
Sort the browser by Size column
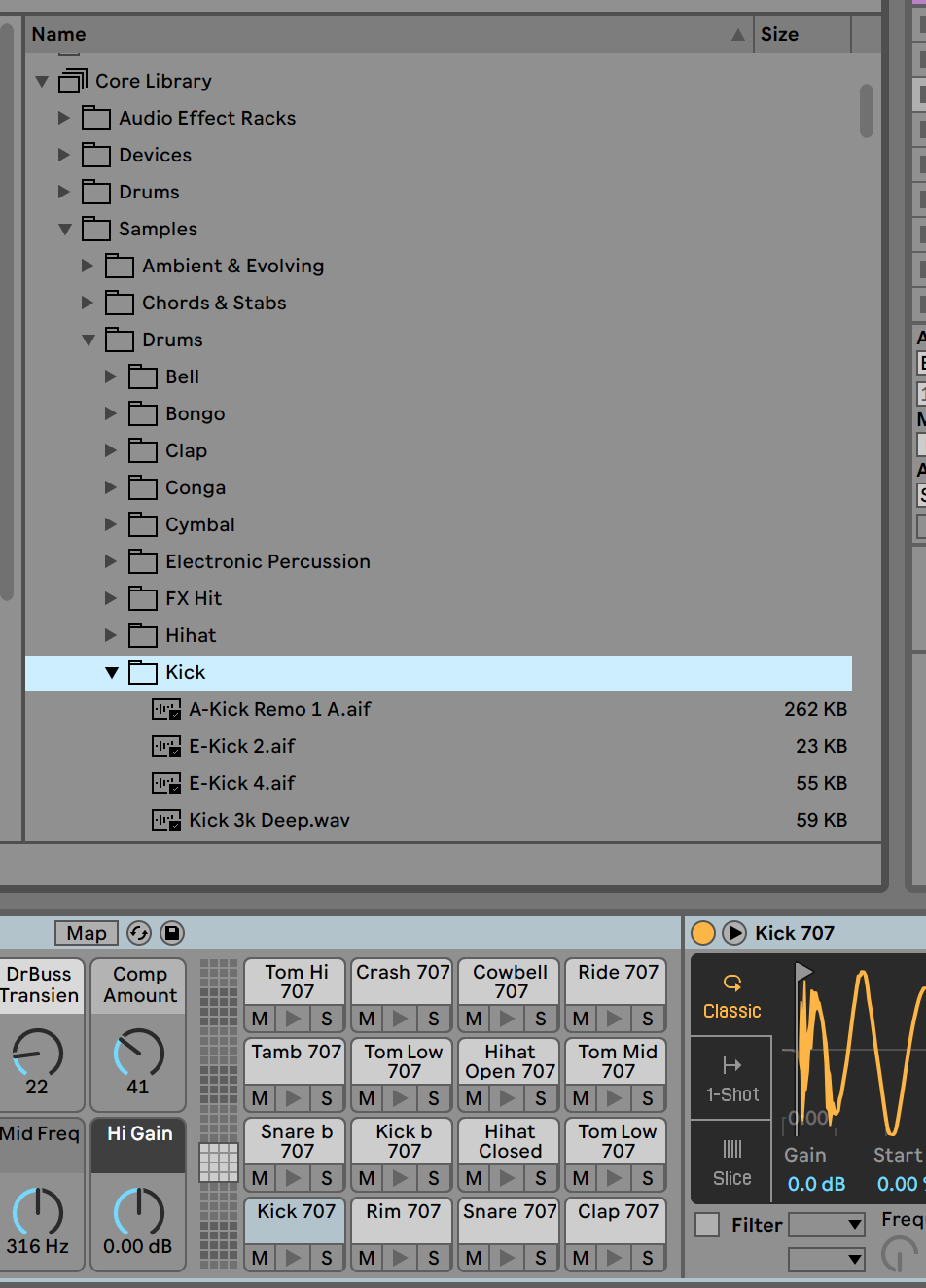802,34
